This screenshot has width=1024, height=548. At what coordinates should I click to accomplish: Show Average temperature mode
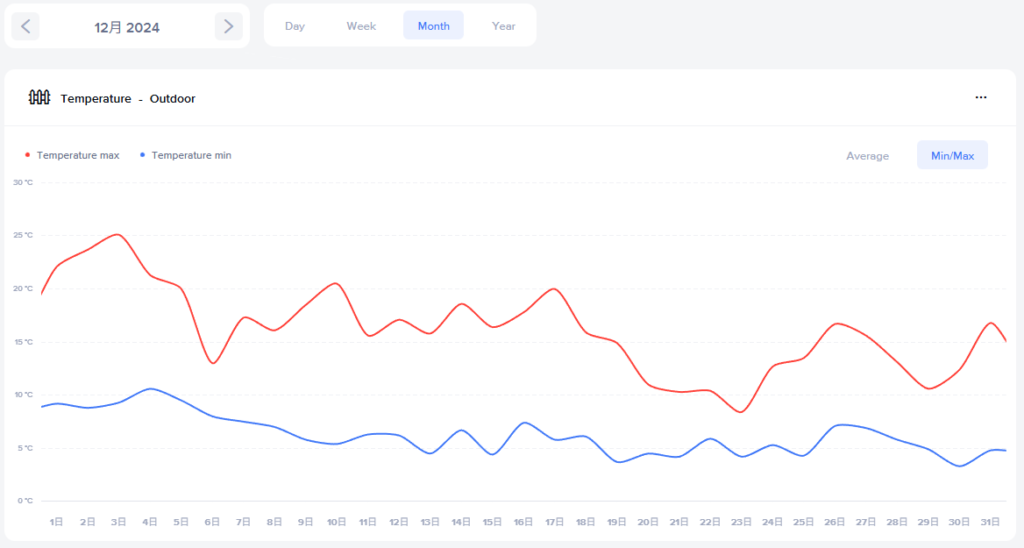(x=867, y=156)
